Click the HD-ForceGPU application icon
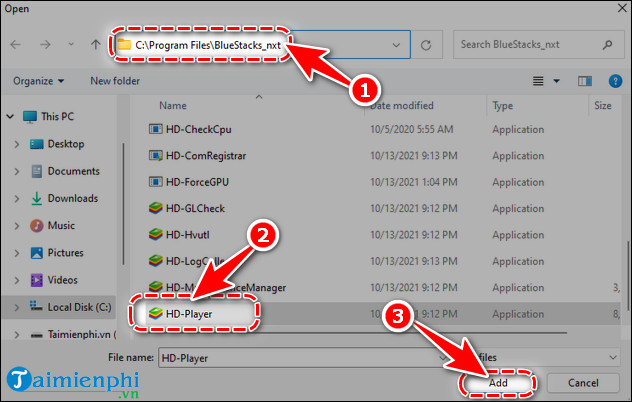Image resolution: width=632 pixels, height=402 pixels. [156, 182]
